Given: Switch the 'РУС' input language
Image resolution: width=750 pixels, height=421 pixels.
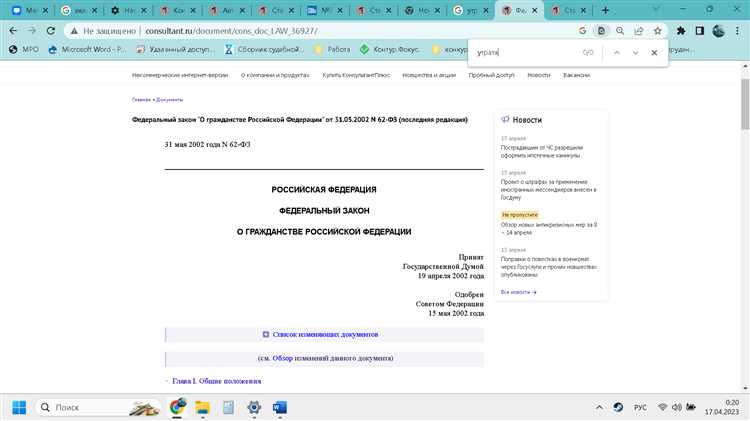Looking at the screenshot, I should coord(640,407).
